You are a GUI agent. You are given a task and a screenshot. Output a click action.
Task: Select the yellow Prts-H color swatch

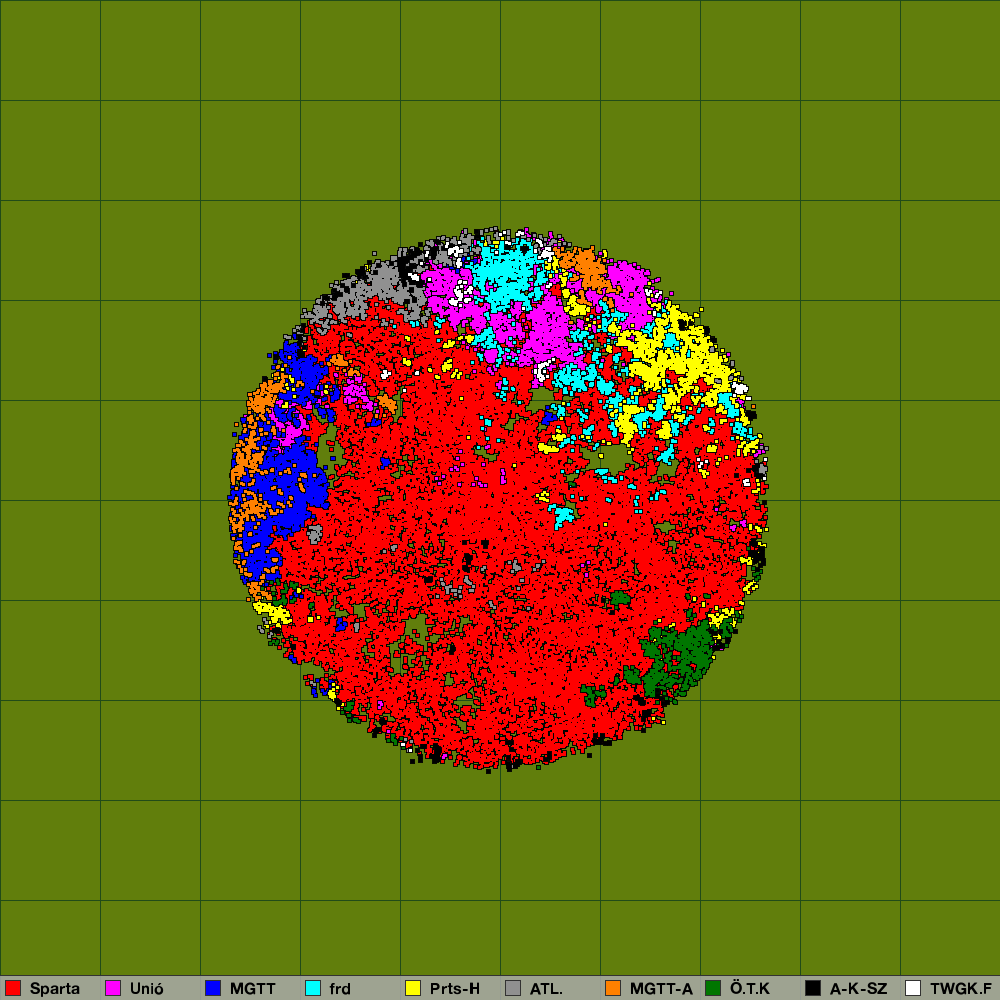click(x=413, y=988)
